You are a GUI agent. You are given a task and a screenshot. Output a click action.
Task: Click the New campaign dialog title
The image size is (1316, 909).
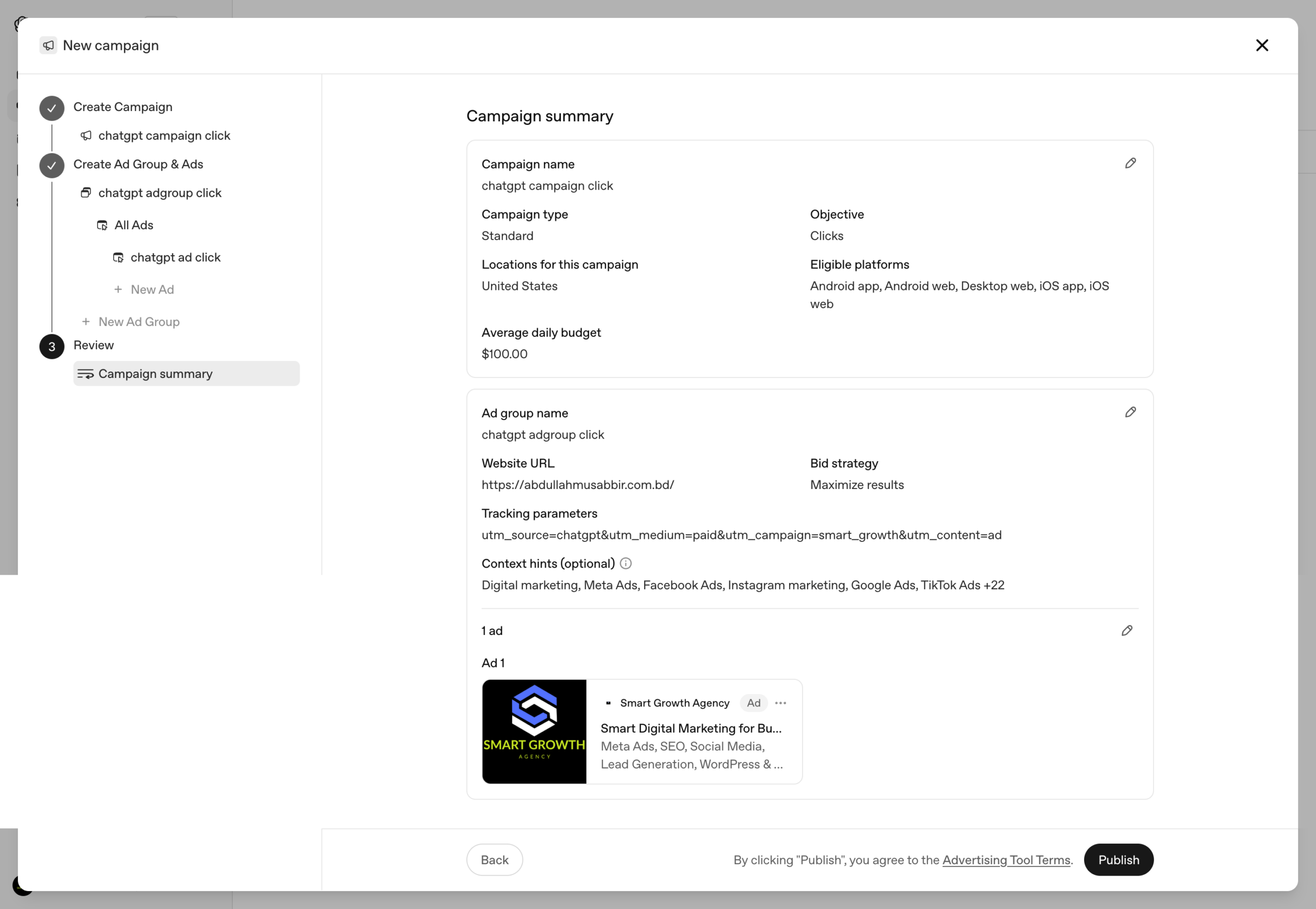111,45
